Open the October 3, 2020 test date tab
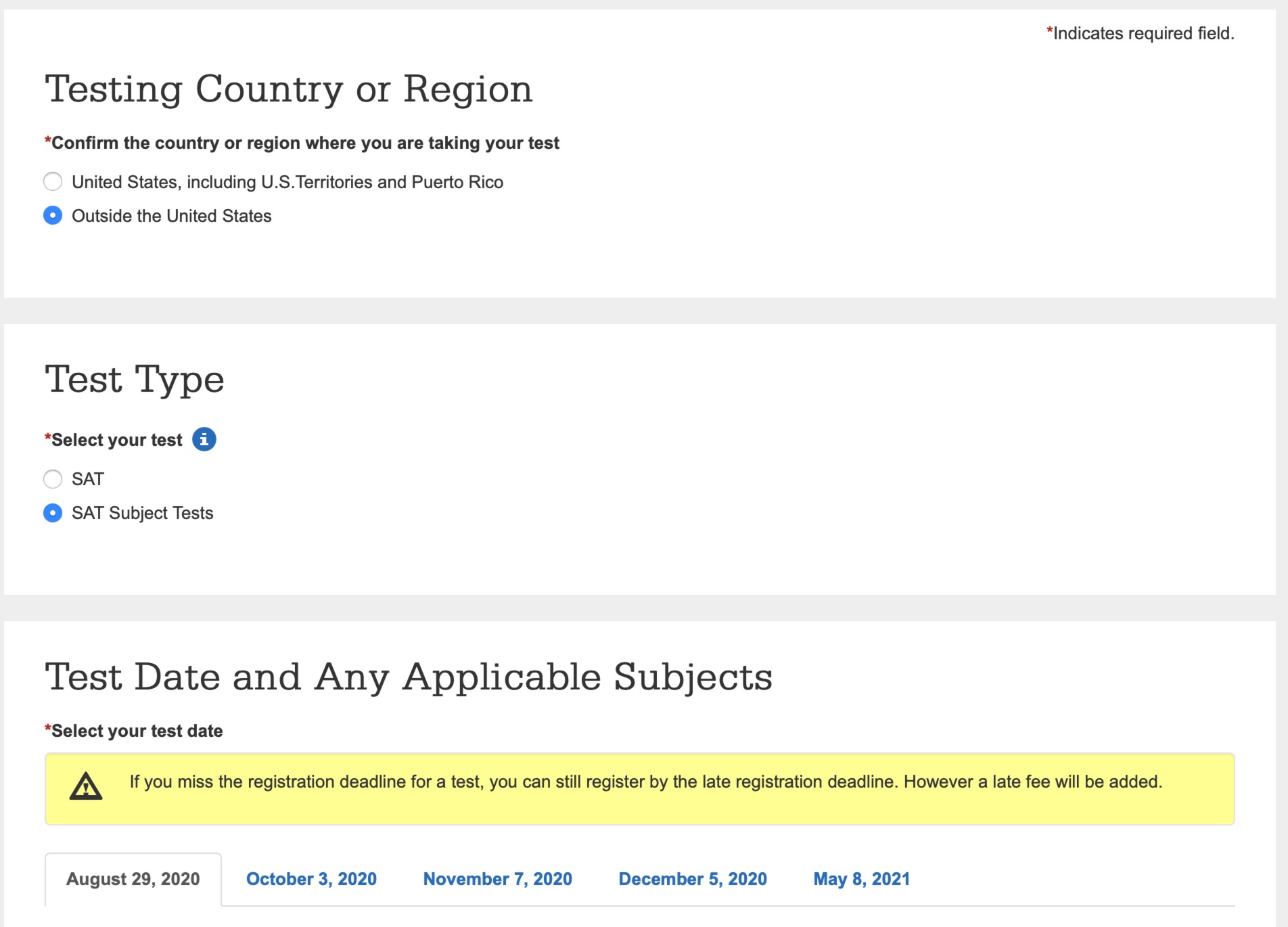1288x927 pixels. tap(311, 879)
